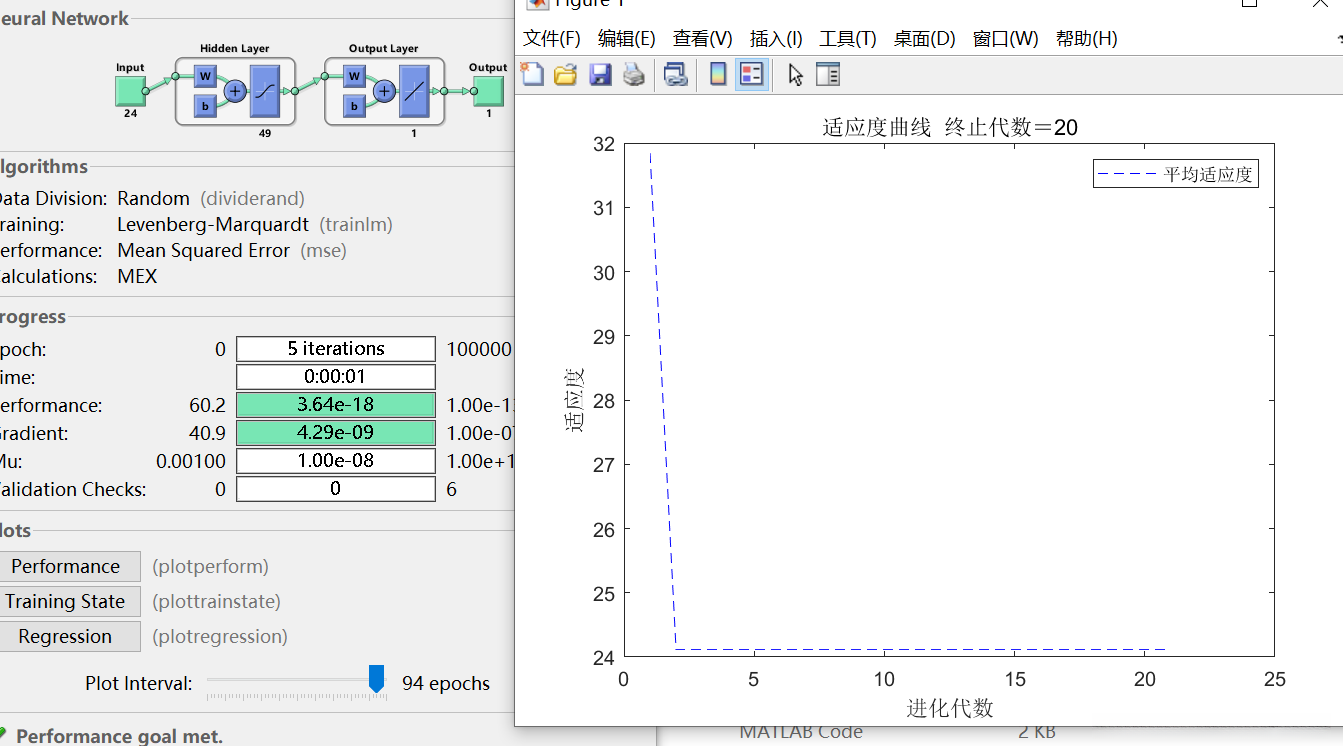
Task: Insert a colorbar using the toolbar icon
Action: tap(718, 74)
